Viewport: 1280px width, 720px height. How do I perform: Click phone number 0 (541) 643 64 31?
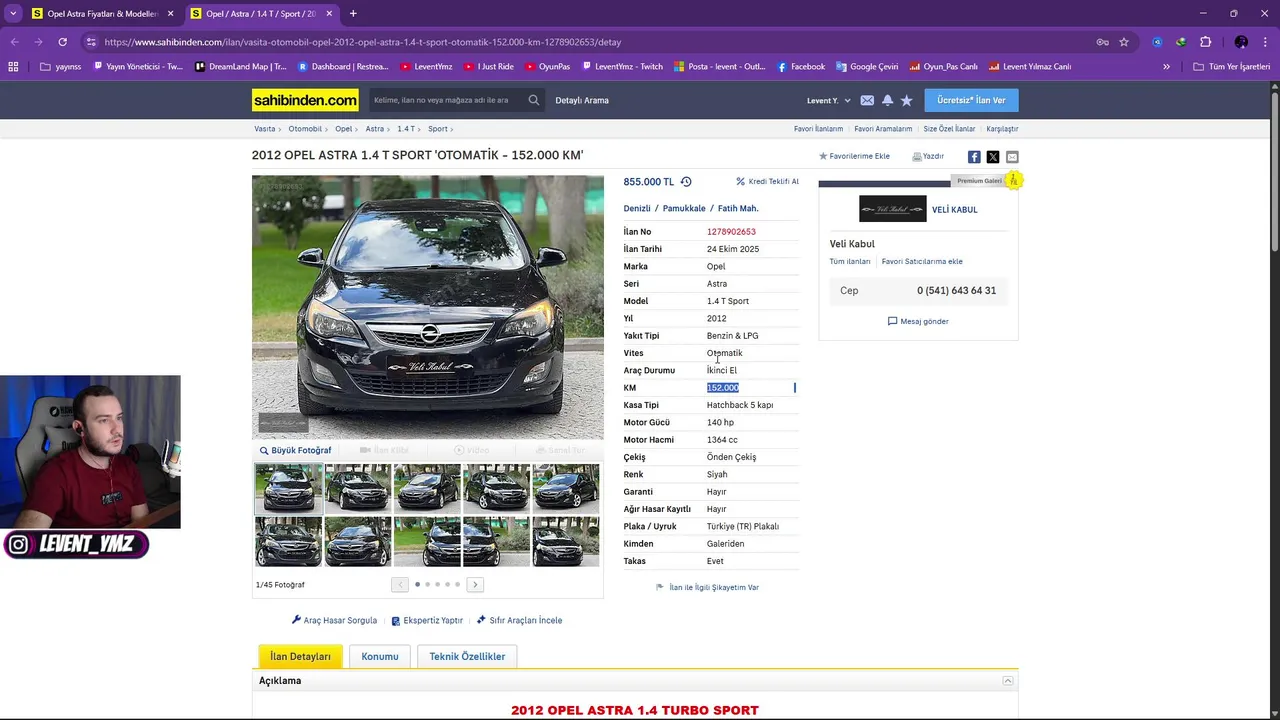tap(956, 291)
